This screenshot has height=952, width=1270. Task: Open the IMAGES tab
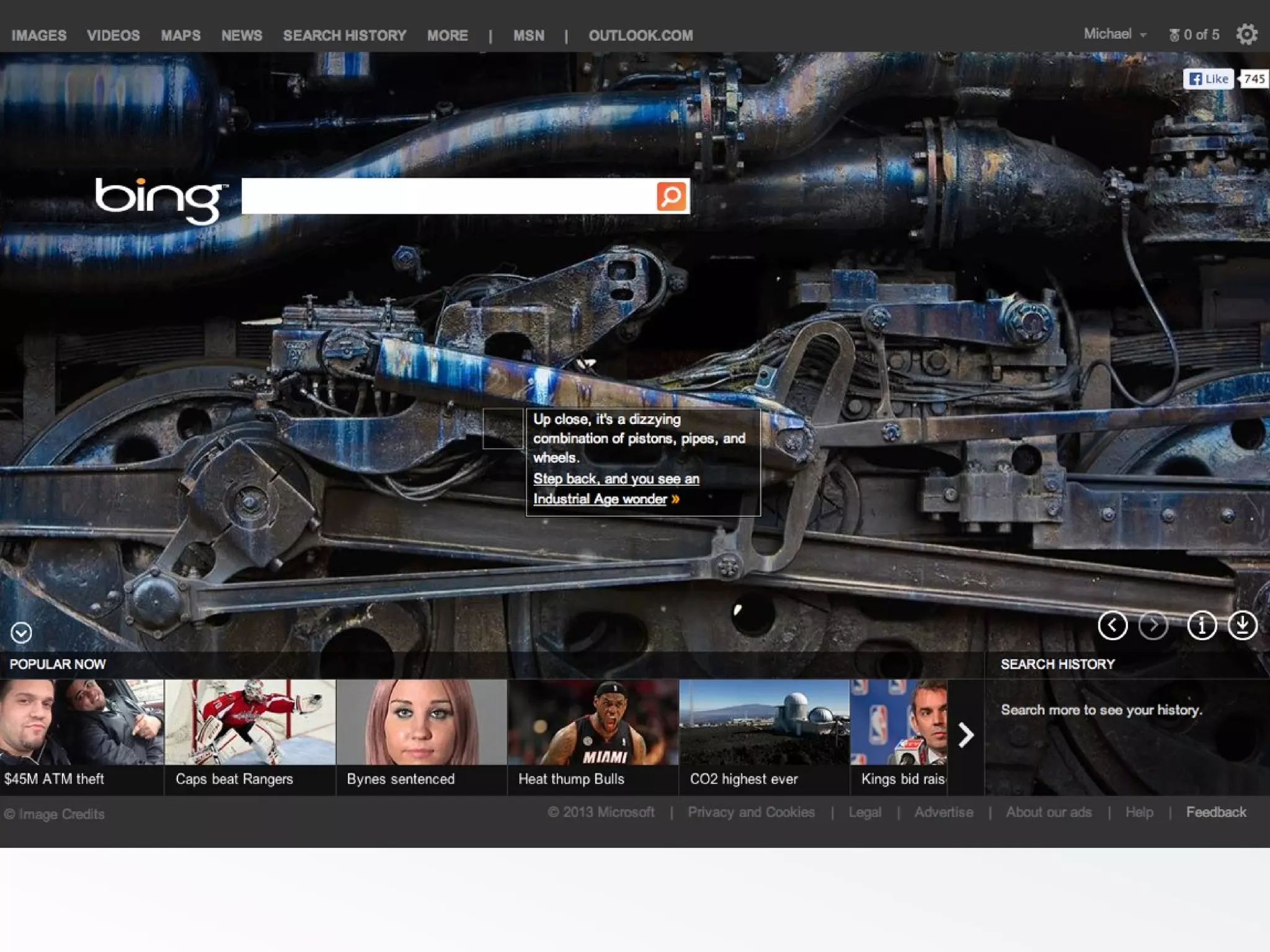pos(38,35)
